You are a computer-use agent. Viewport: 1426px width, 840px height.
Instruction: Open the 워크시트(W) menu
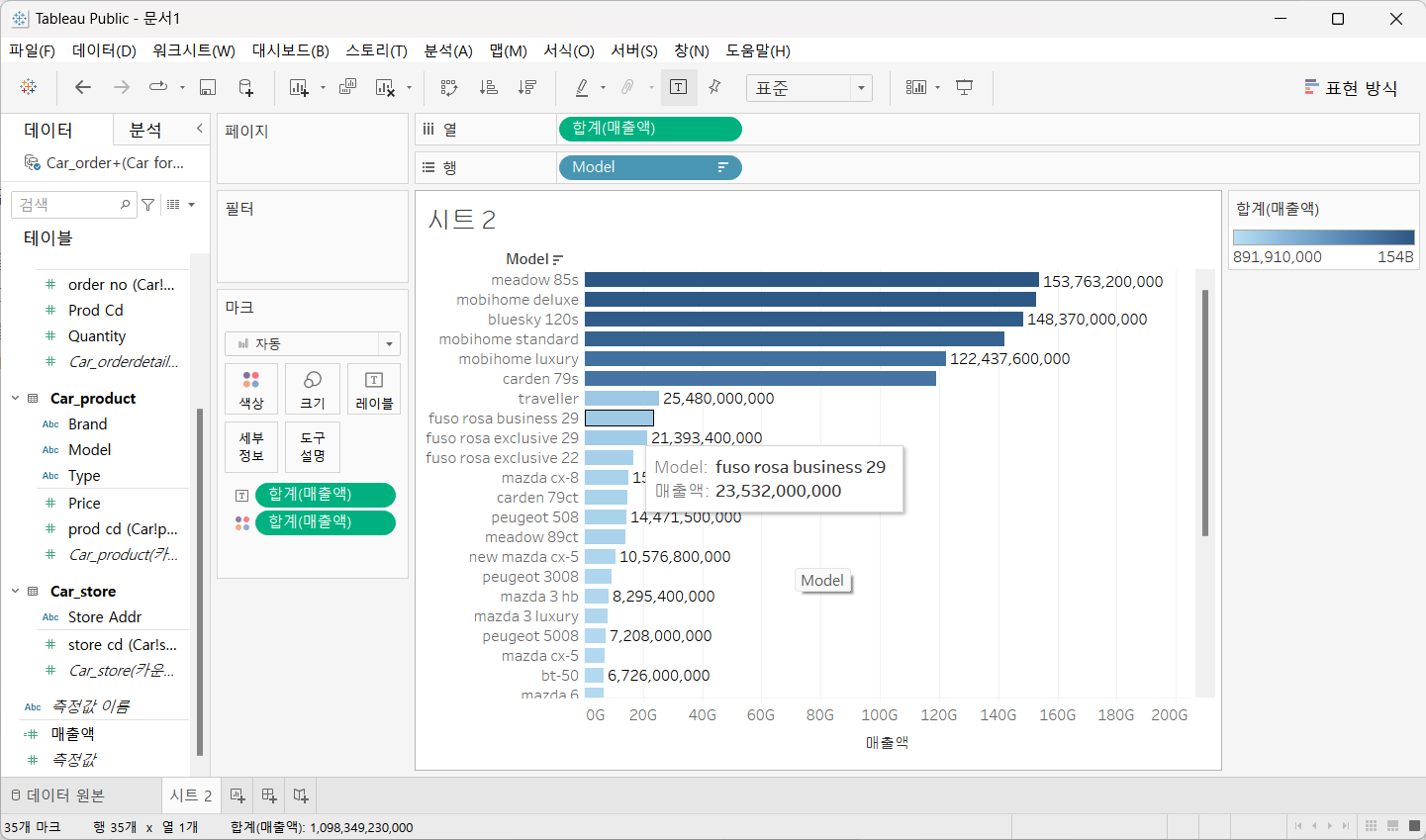pos(194,50)
